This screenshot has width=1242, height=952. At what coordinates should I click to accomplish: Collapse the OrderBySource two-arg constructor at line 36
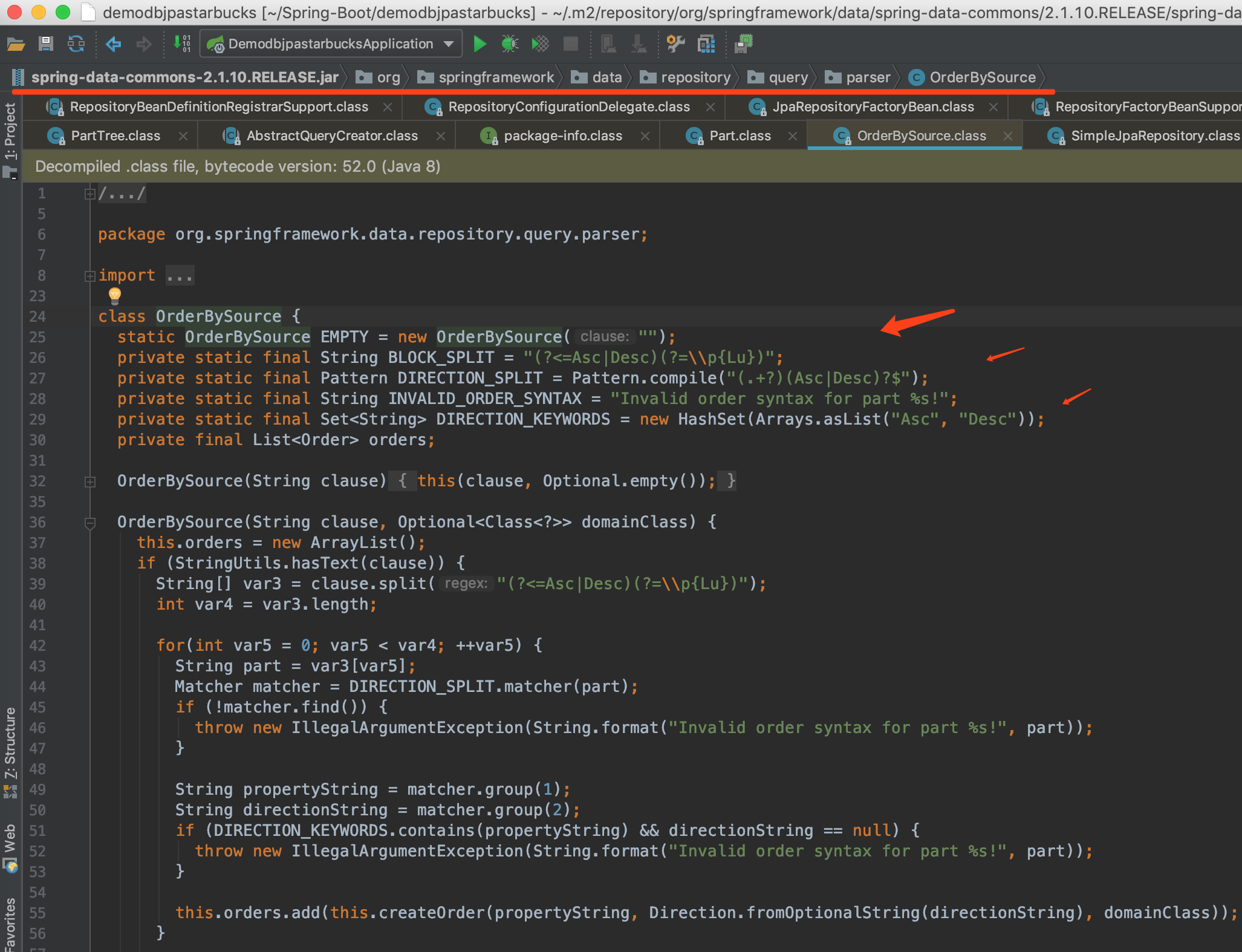90,523
